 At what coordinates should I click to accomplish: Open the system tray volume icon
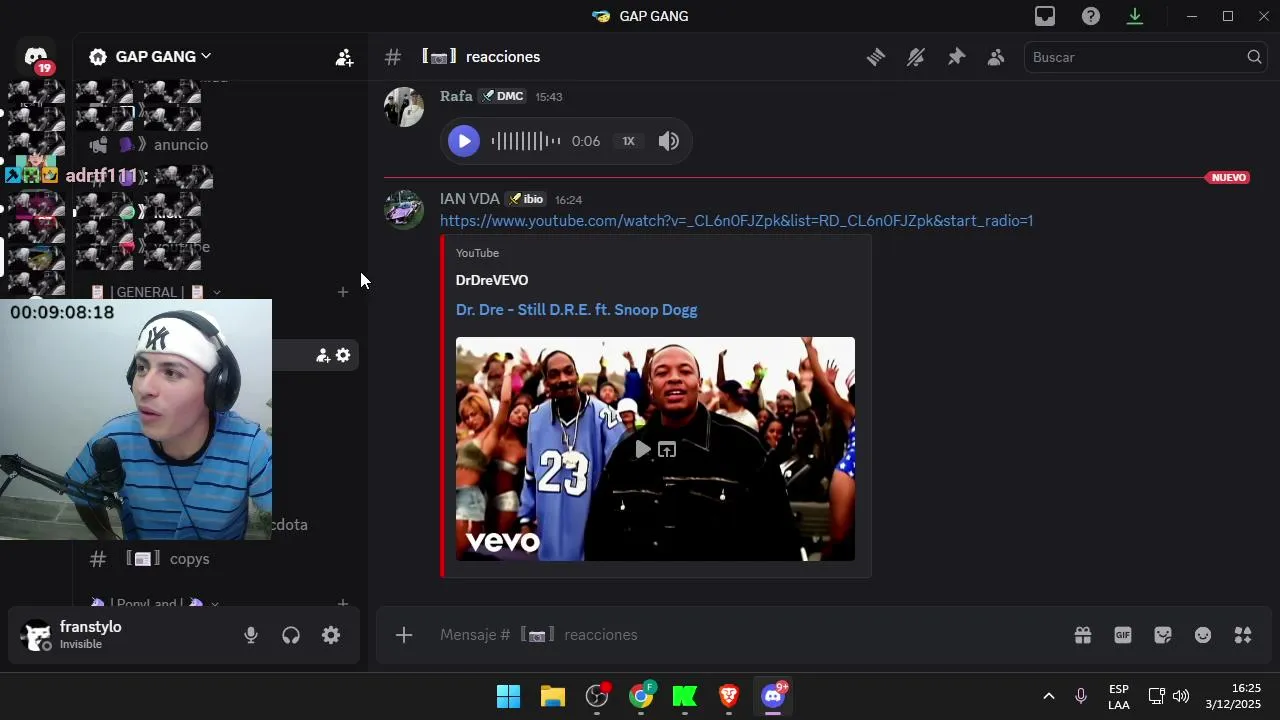tap(1181, 696)
